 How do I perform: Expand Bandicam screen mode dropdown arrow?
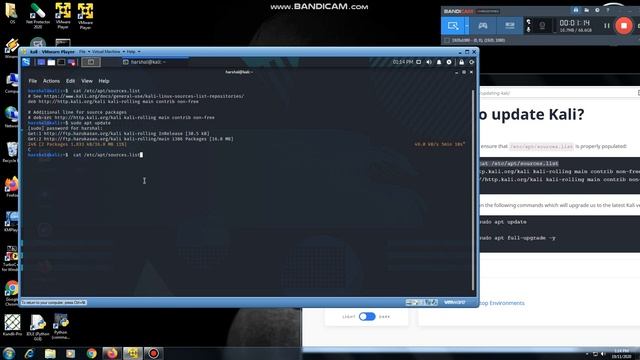coord(467,26)
